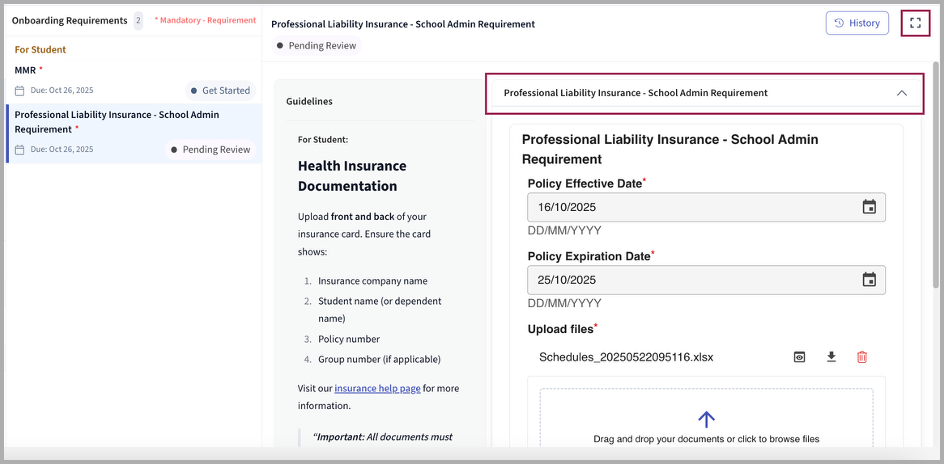The image size is (944, 464).
Task: Select Professional Liability Insurance requirement in sidebar
Action: tap(116, 122)
